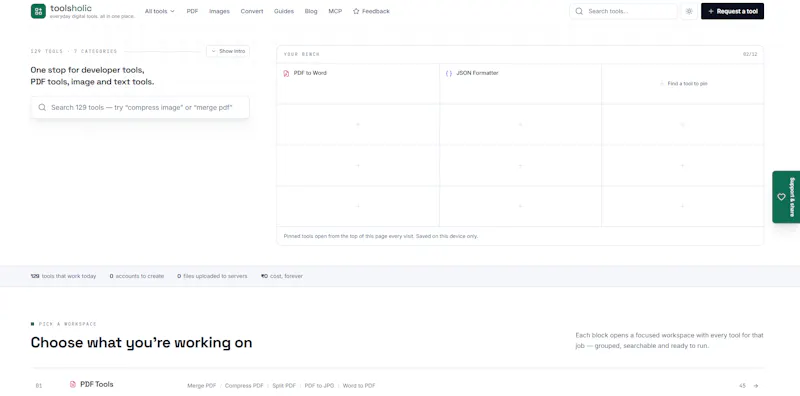Click the '129 tools that work today' stat
800x396 pixels.
63,276
